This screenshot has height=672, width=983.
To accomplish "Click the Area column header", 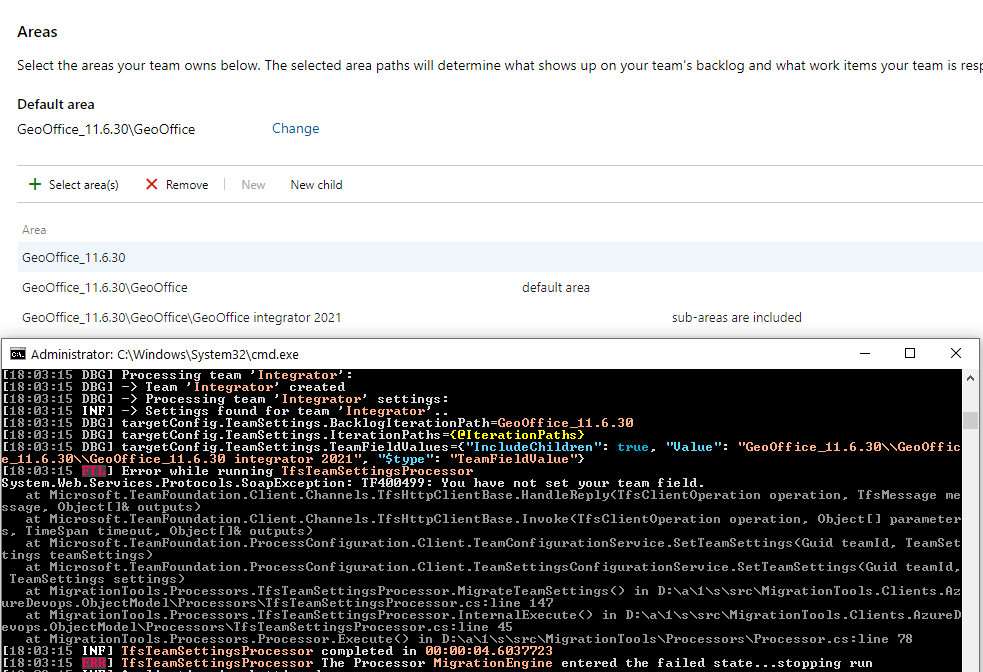I will [x=34, y=229].
